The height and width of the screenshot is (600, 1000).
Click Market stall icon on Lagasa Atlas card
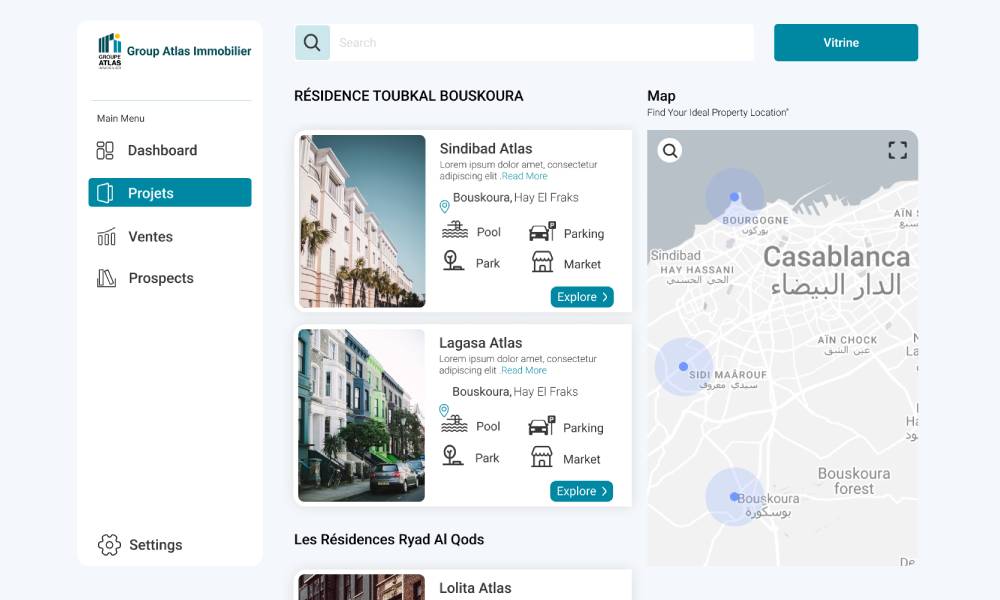pyautogui.click(x=542, y=457)
